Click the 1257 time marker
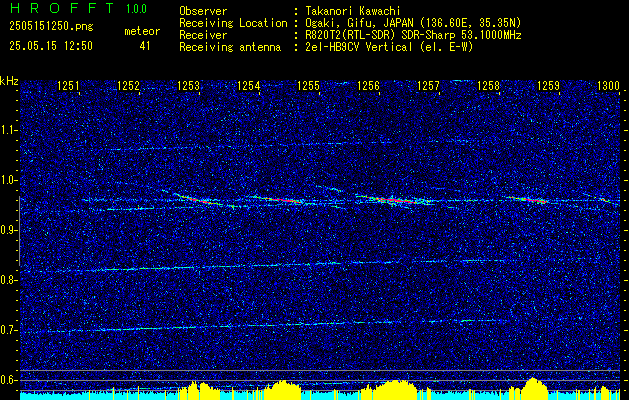Screen dimensions: 629x400 click(428, 85)
